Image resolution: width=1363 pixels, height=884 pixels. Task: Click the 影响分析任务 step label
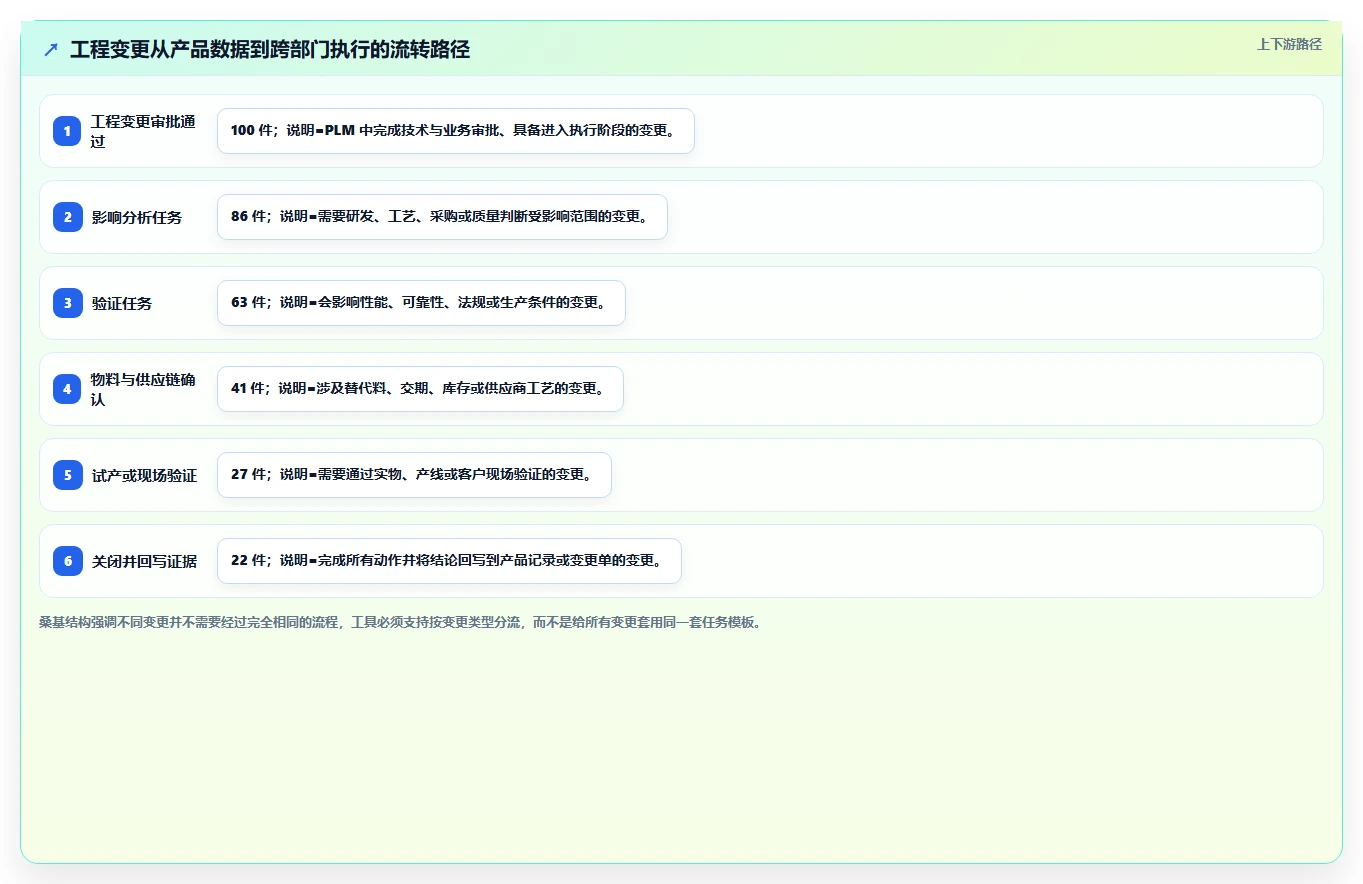point(137,217)
